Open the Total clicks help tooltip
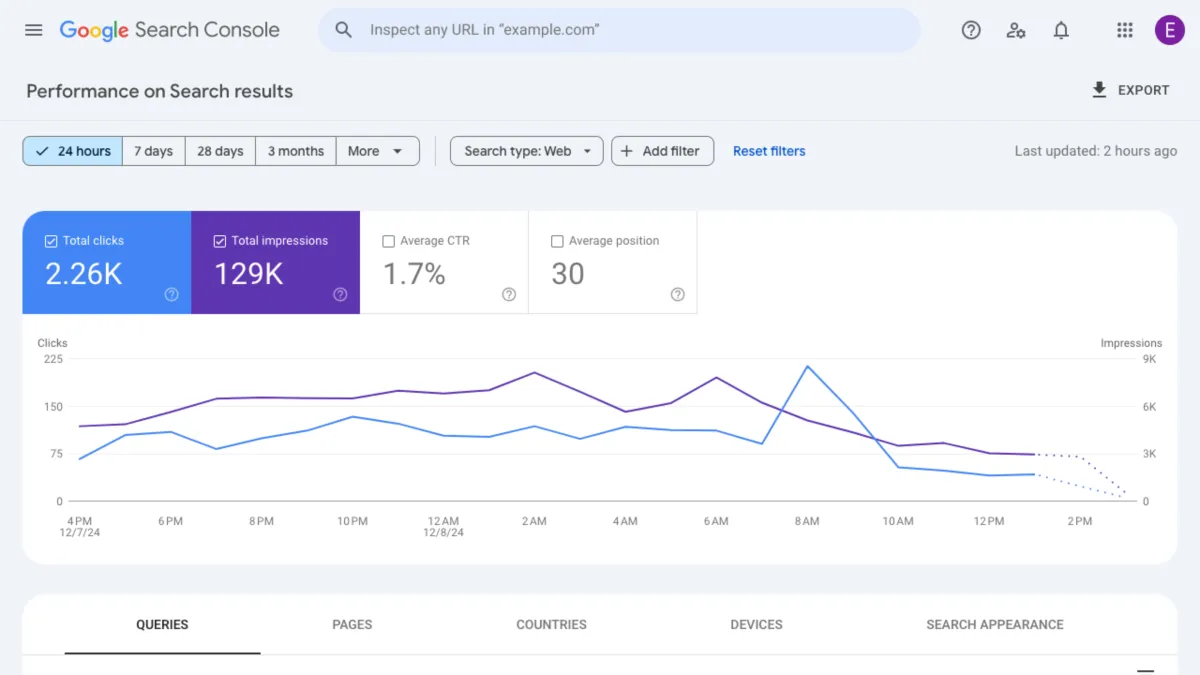Viewport: 1200px width, 675px height. pos(171,294)
